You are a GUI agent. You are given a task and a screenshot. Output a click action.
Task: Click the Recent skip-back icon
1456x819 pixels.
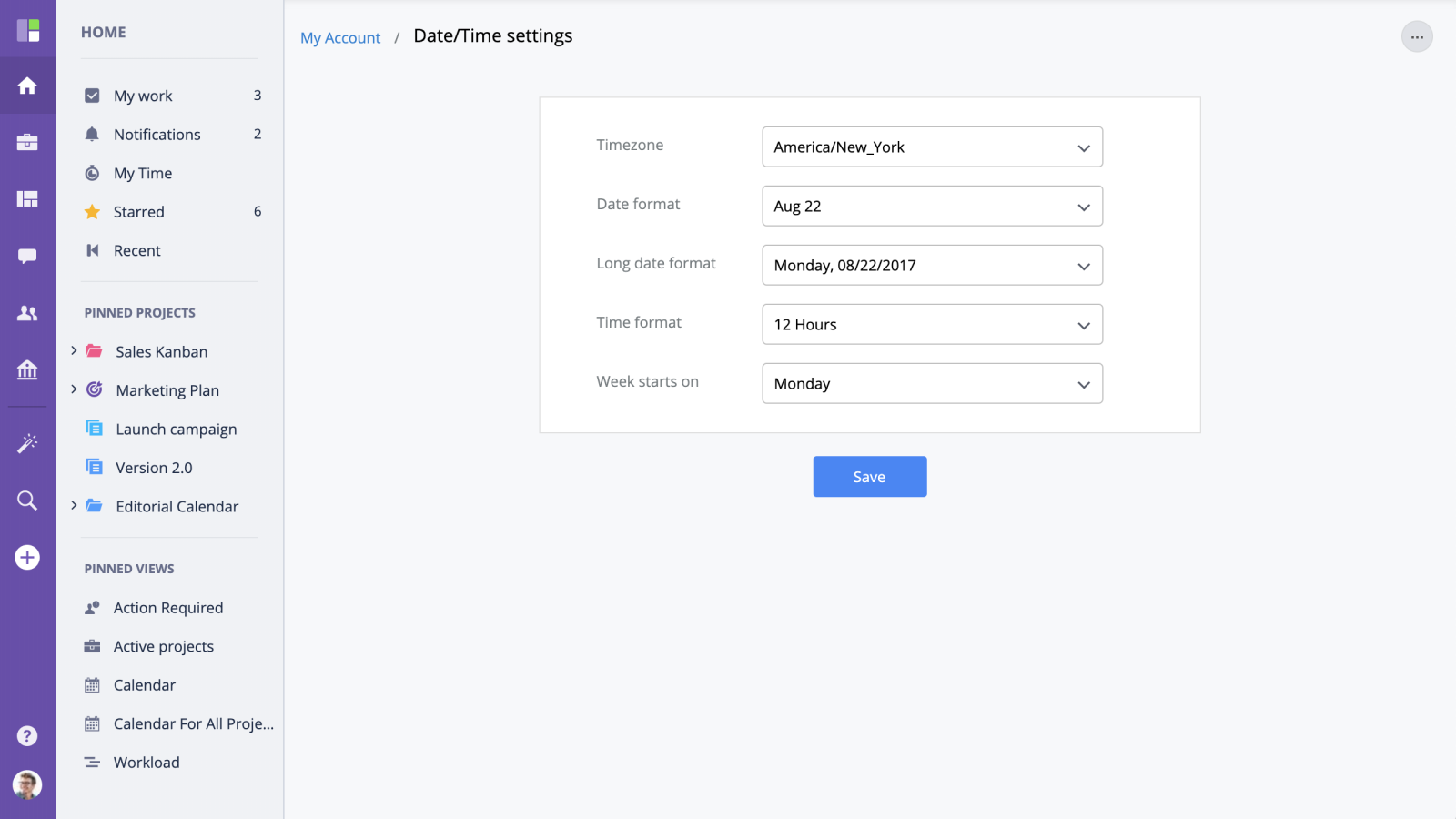click(92, 250)
